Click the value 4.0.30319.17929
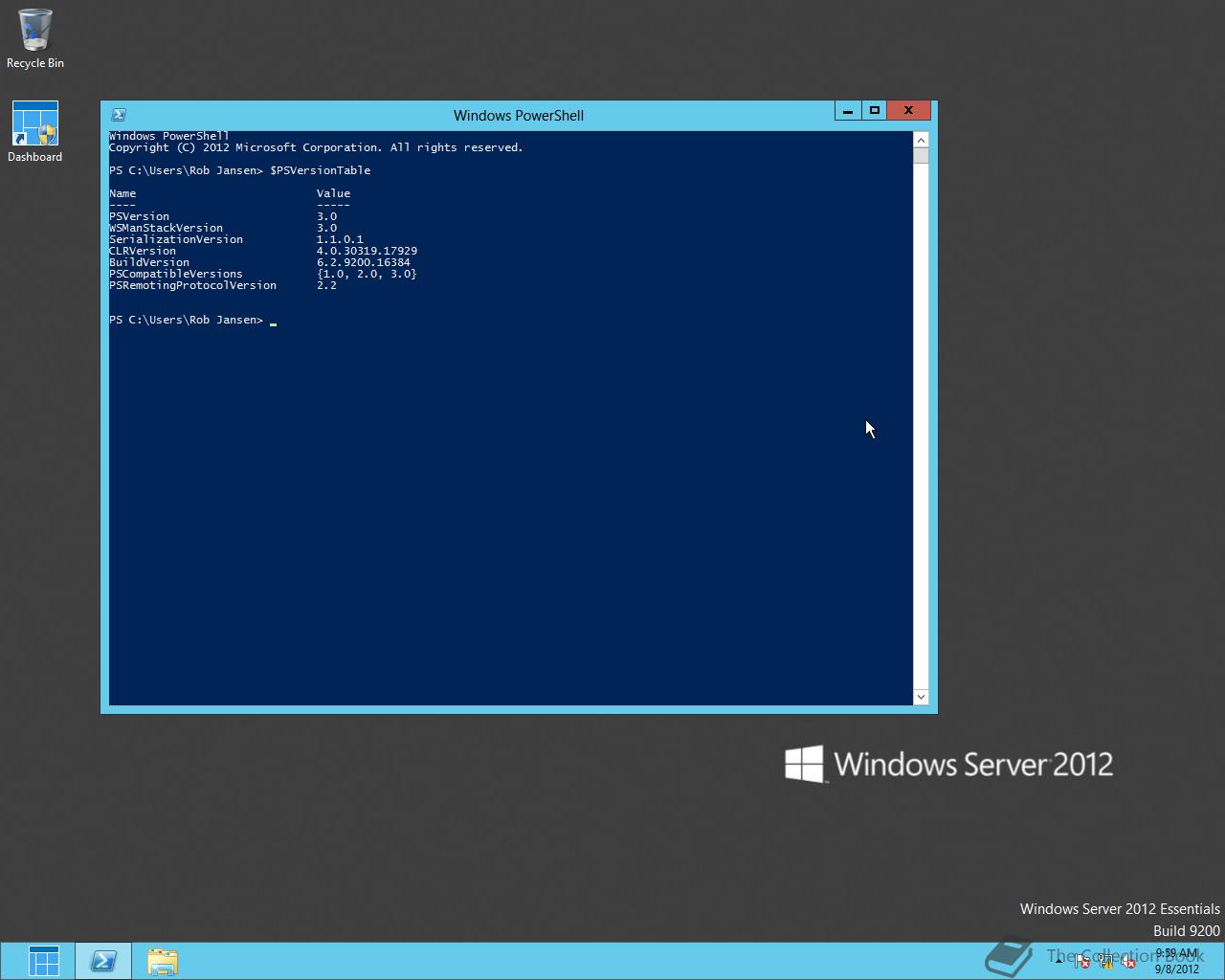 [367, 251]
